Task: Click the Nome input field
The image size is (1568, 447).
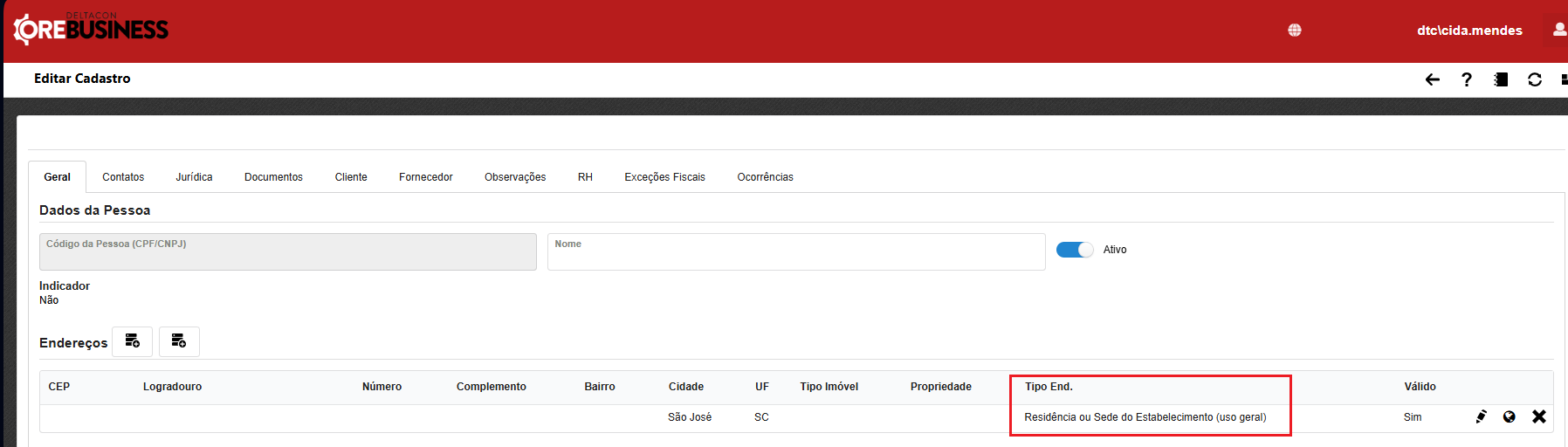Action: point(795,253)
